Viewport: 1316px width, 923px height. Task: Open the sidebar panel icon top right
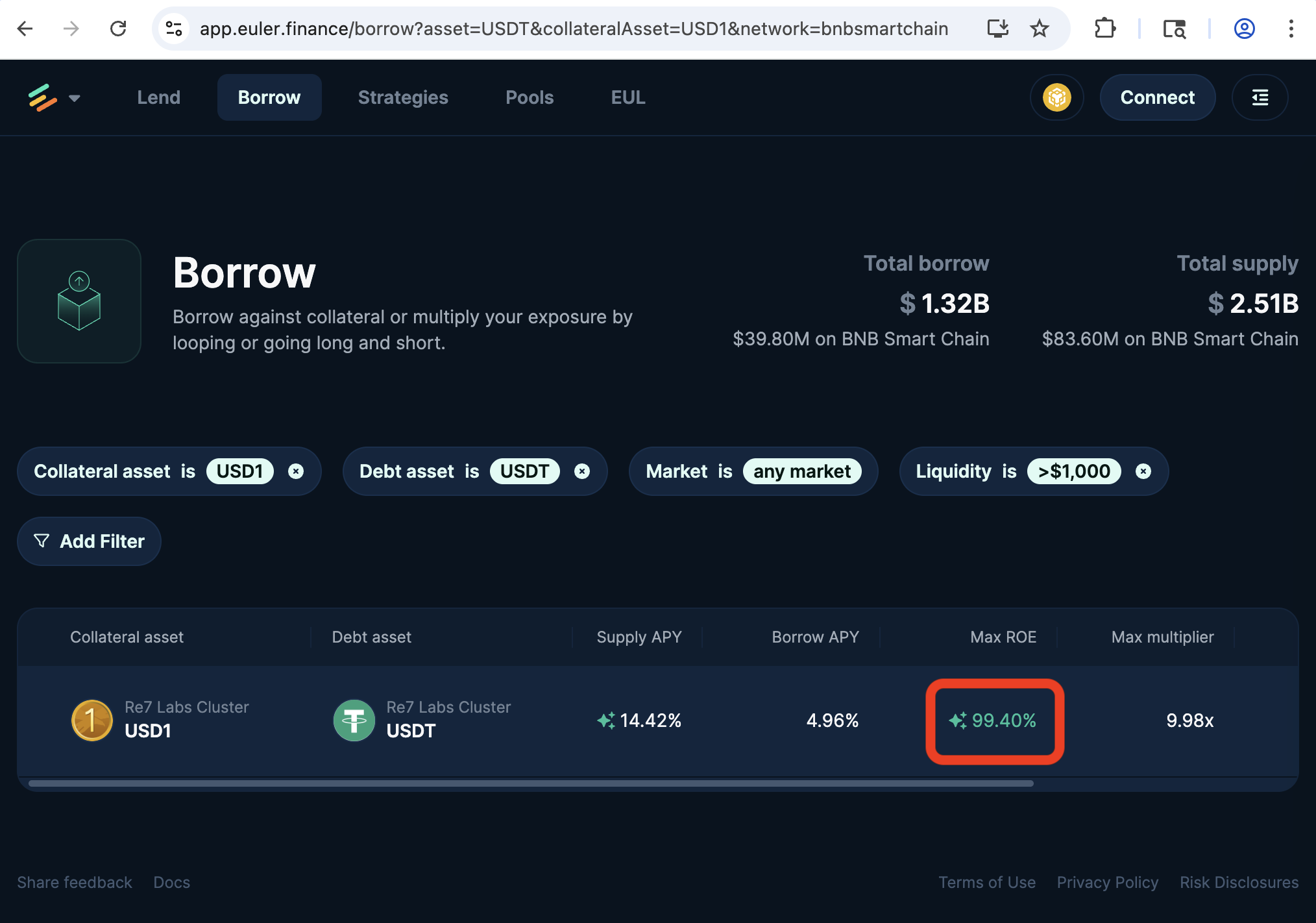click(1260, 97)
